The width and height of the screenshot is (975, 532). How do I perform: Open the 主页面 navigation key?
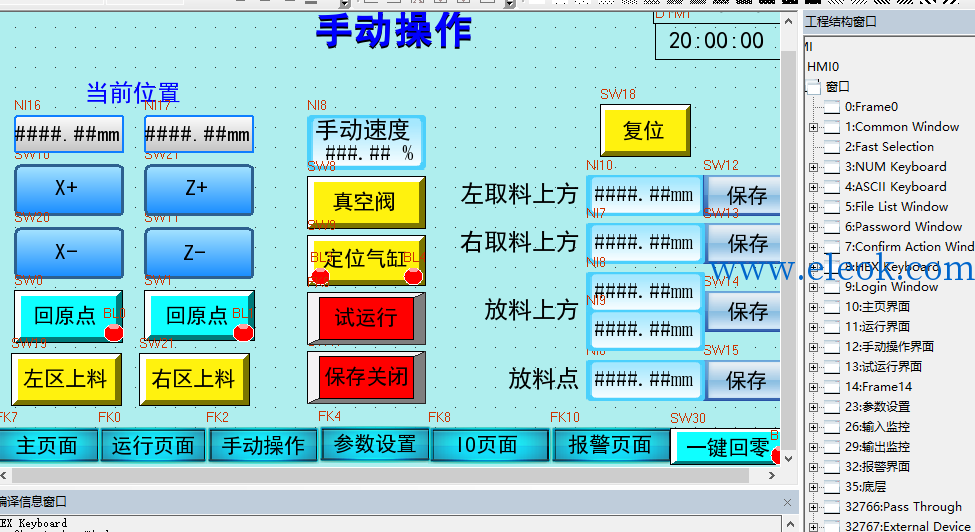(48, 445)
